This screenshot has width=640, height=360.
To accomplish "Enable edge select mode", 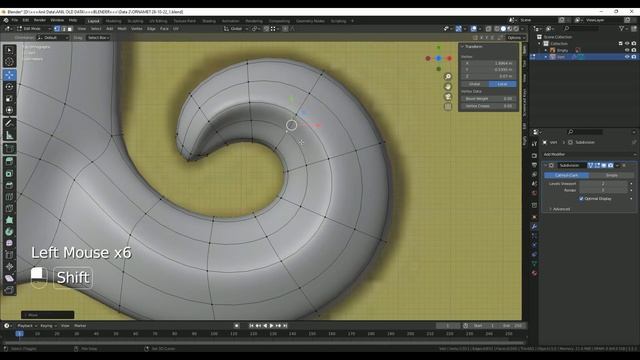I will pos(63,29).
